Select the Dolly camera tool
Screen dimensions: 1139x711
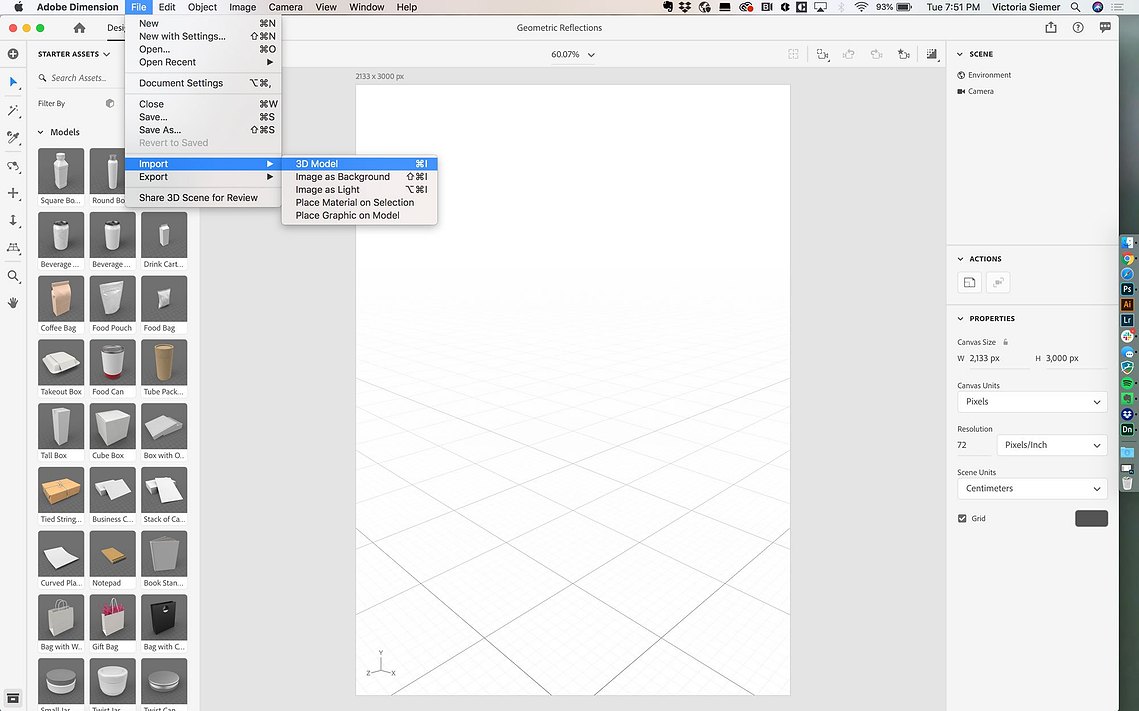[13, 220]
